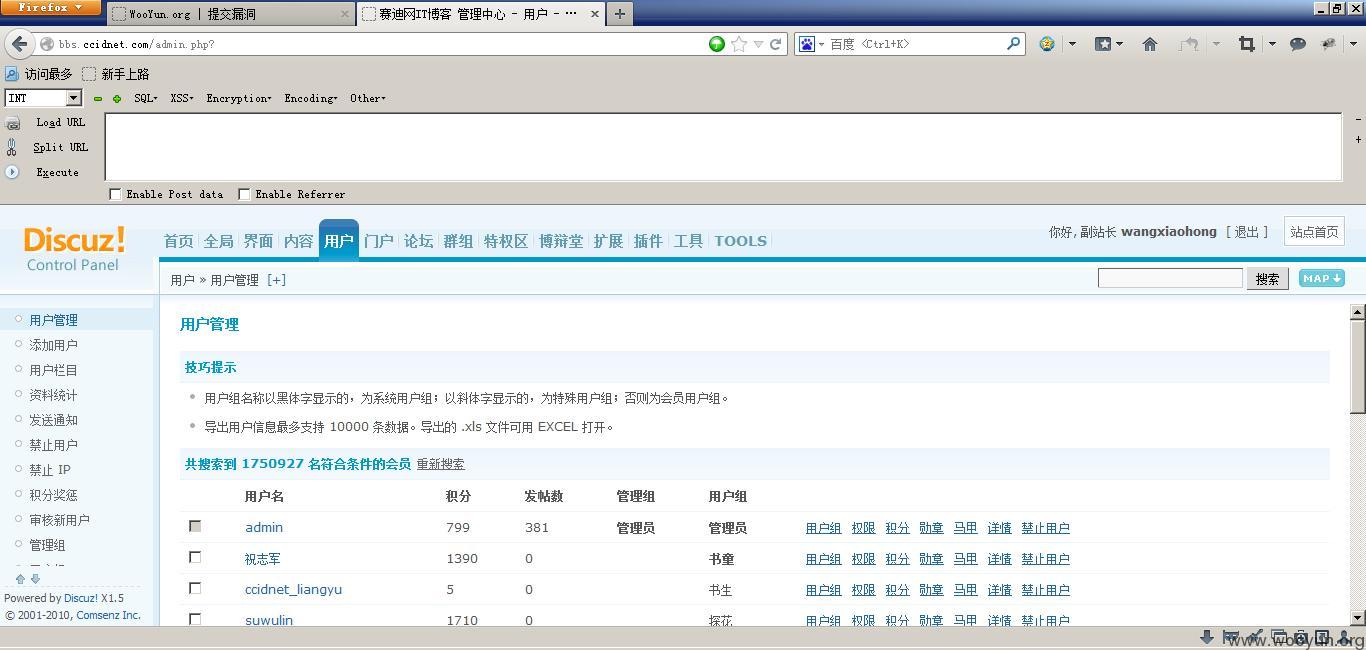Open the admin username link
The height and width of the screenshot is (650, 1366).
tap(264, 527)
